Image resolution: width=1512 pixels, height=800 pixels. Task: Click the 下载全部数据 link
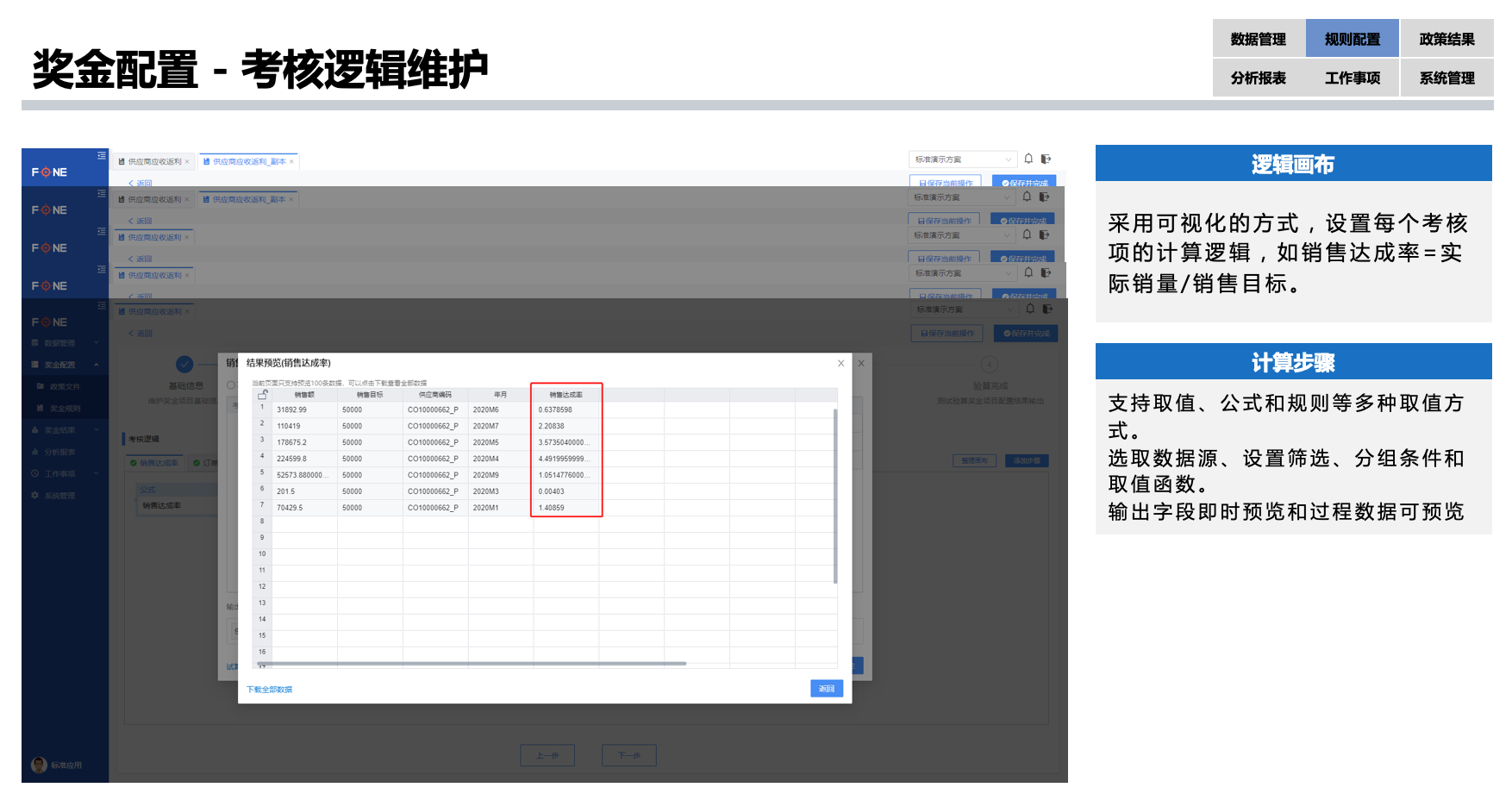tap(270, 690)
